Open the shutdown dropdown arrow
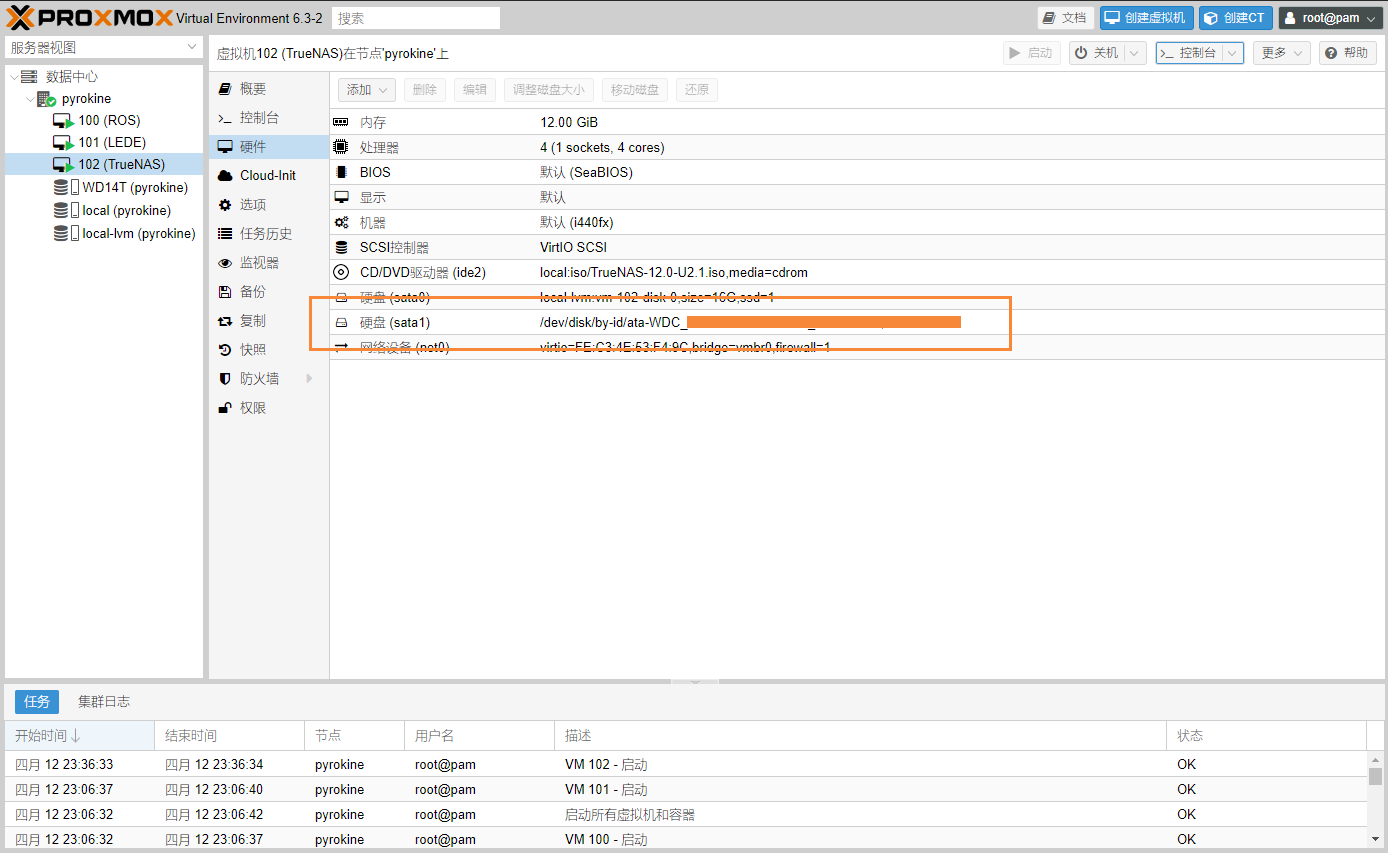 click(x=1134, y=53)
